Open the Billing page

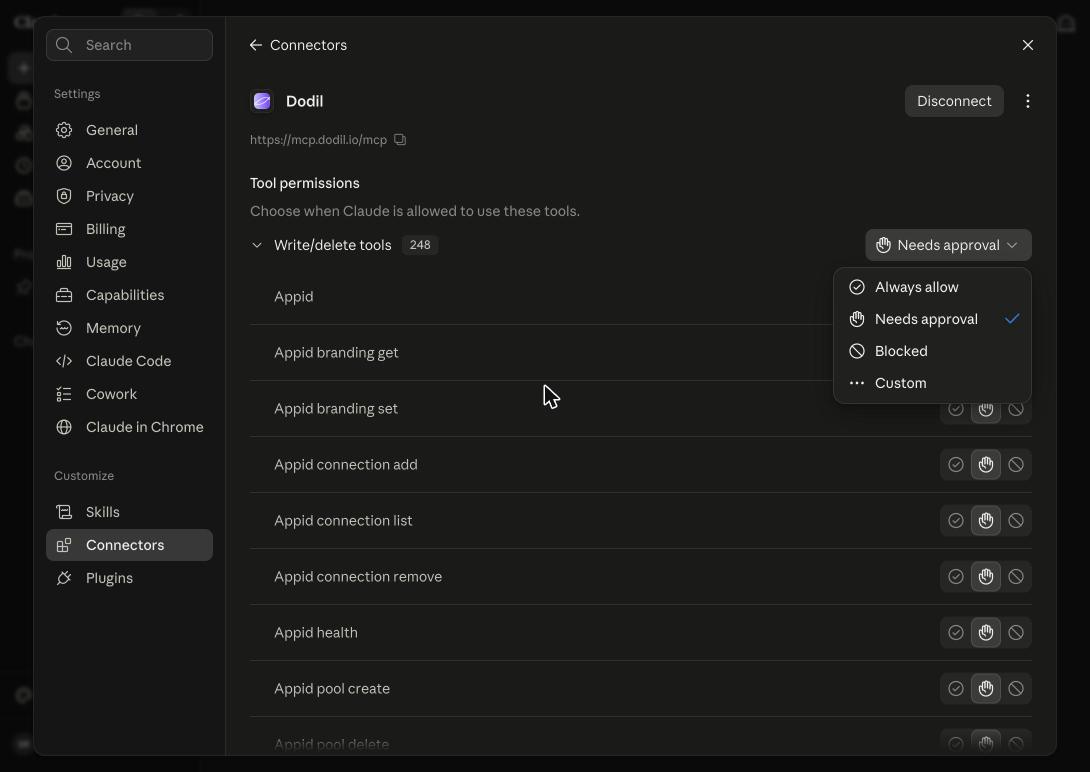click(x=129, y=229)
